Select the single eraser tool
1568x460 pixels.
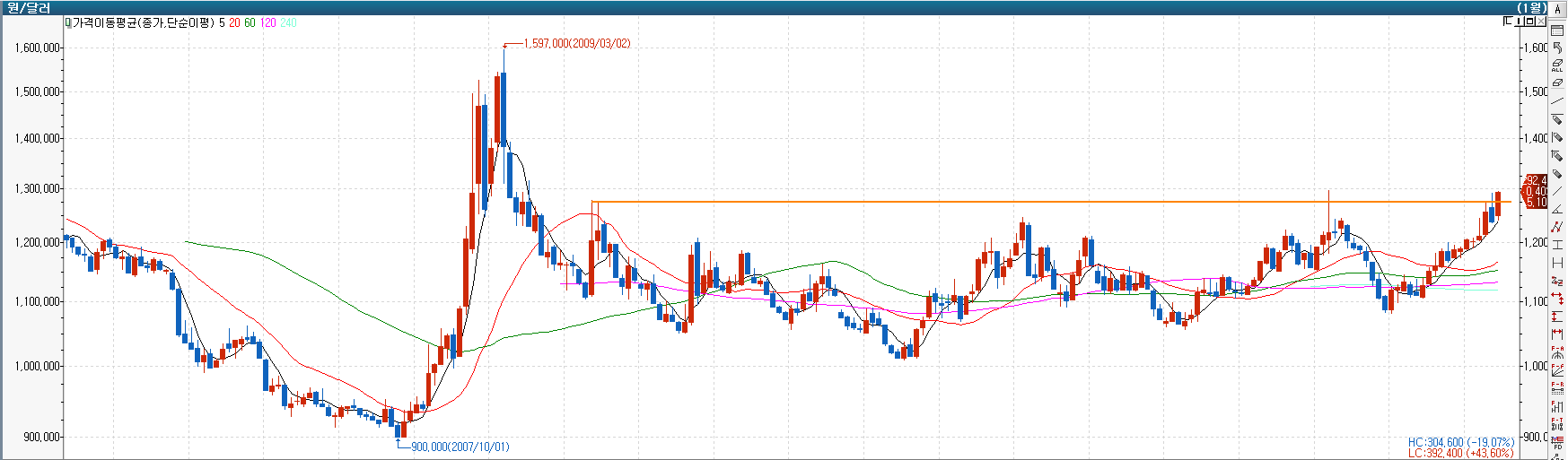(1557, 82)
